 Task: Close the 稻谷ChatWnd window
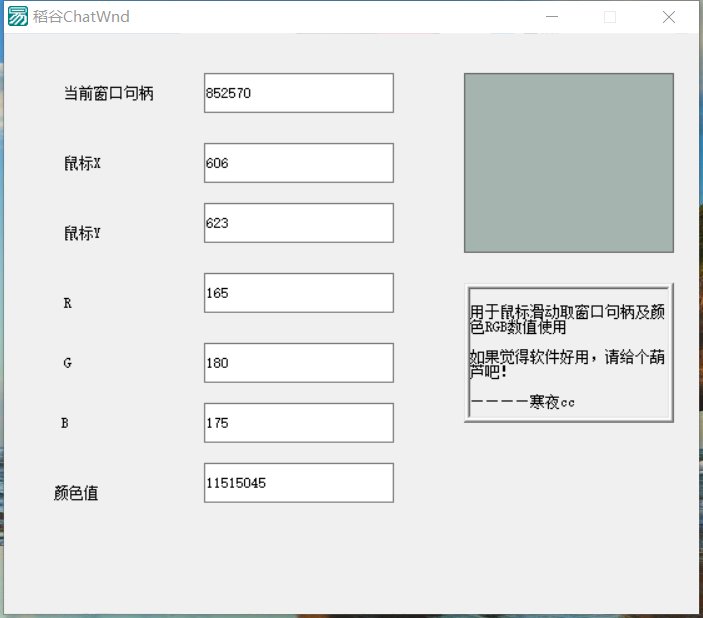tap(669, 17)
